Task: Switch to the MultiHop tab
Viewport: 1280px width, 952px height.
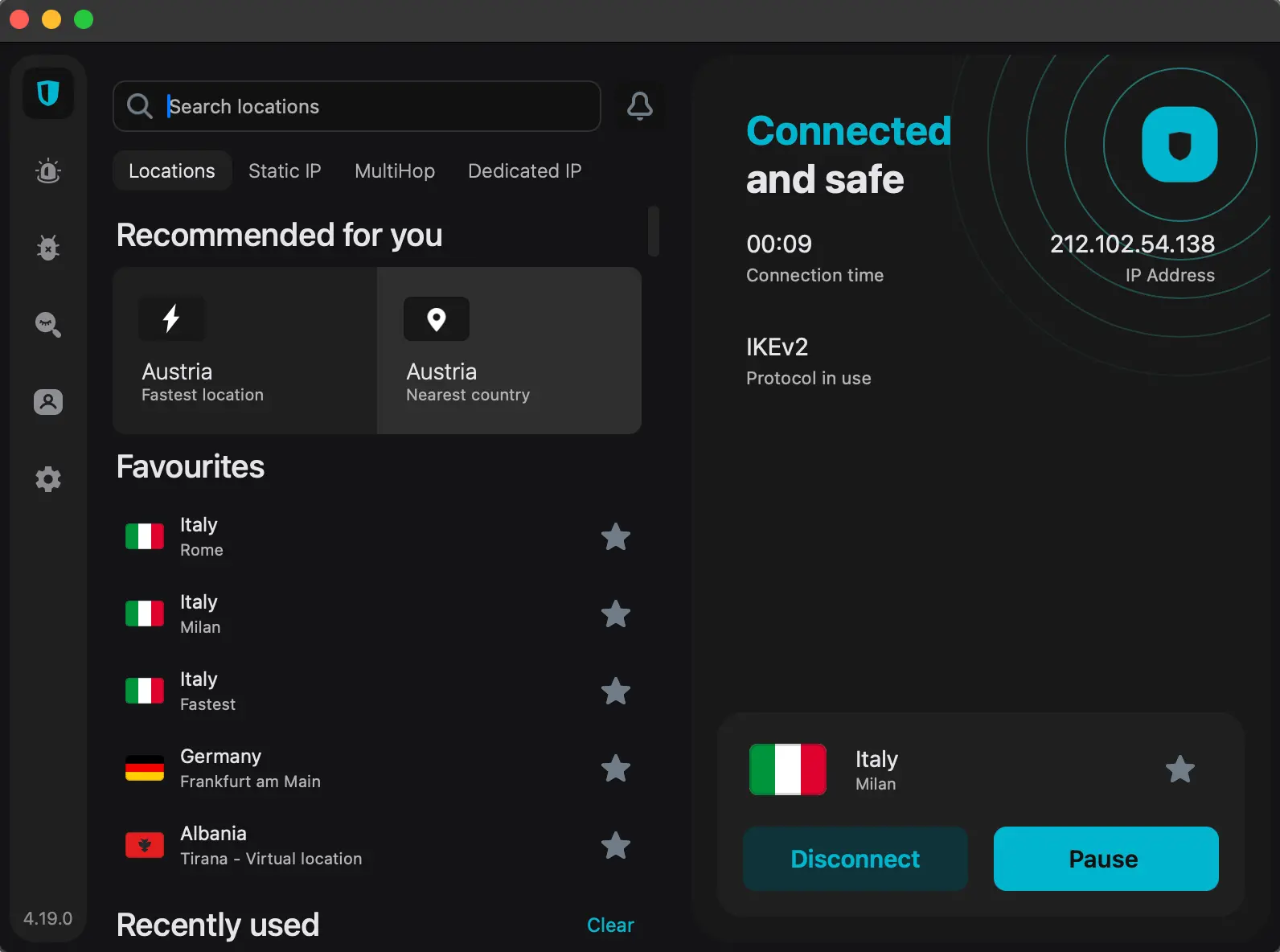Action: [395, 171]
